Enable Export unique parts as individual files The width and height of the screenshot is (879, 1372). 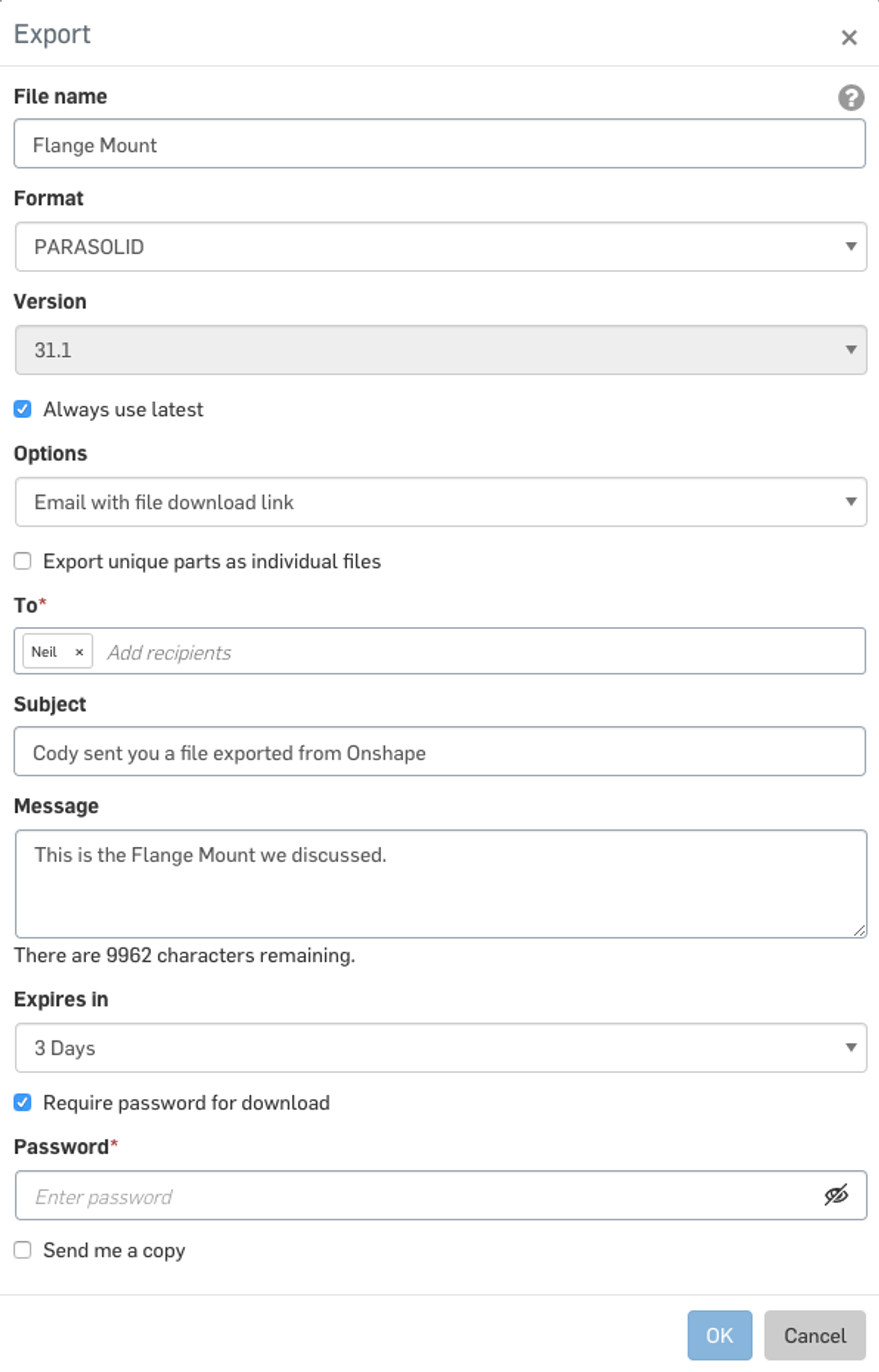[x=23, y=562]
